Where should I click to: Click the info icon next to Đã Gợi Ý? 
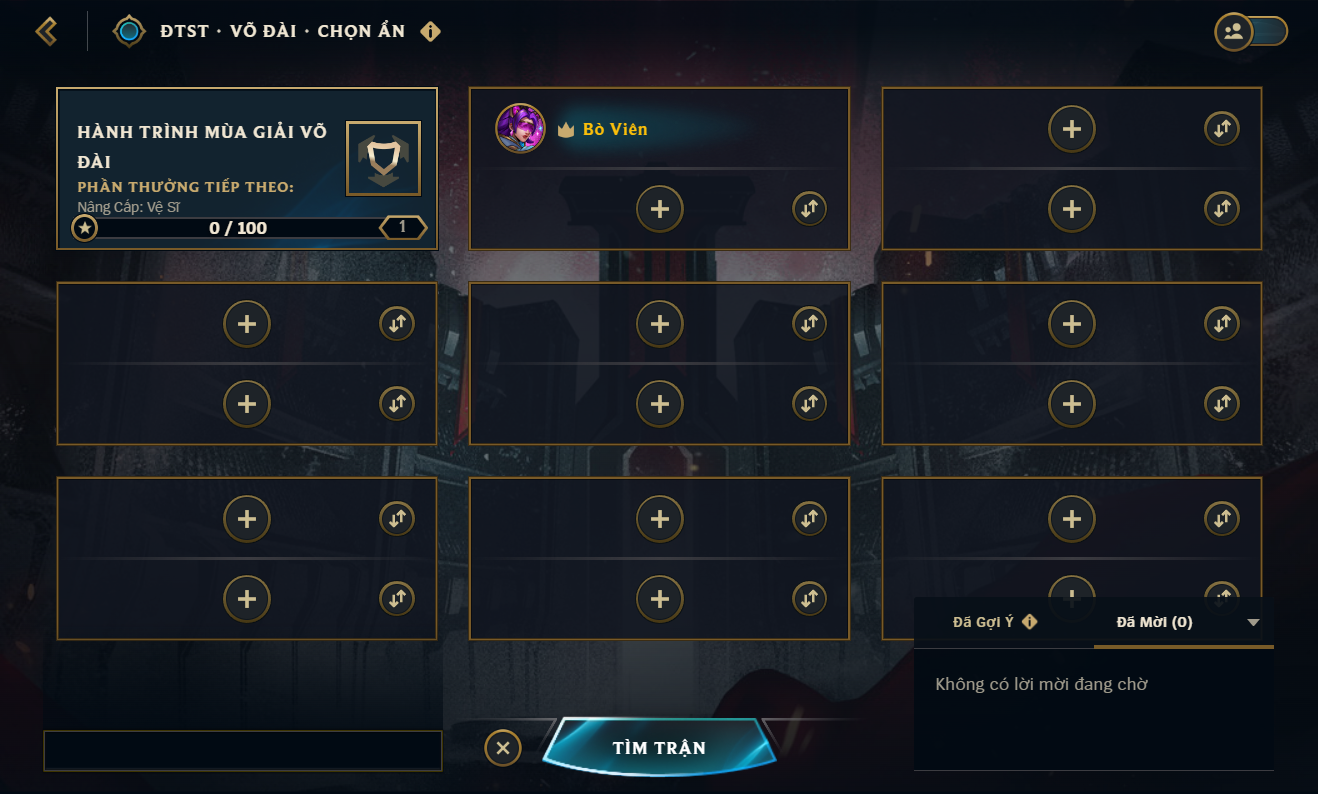1029,622
